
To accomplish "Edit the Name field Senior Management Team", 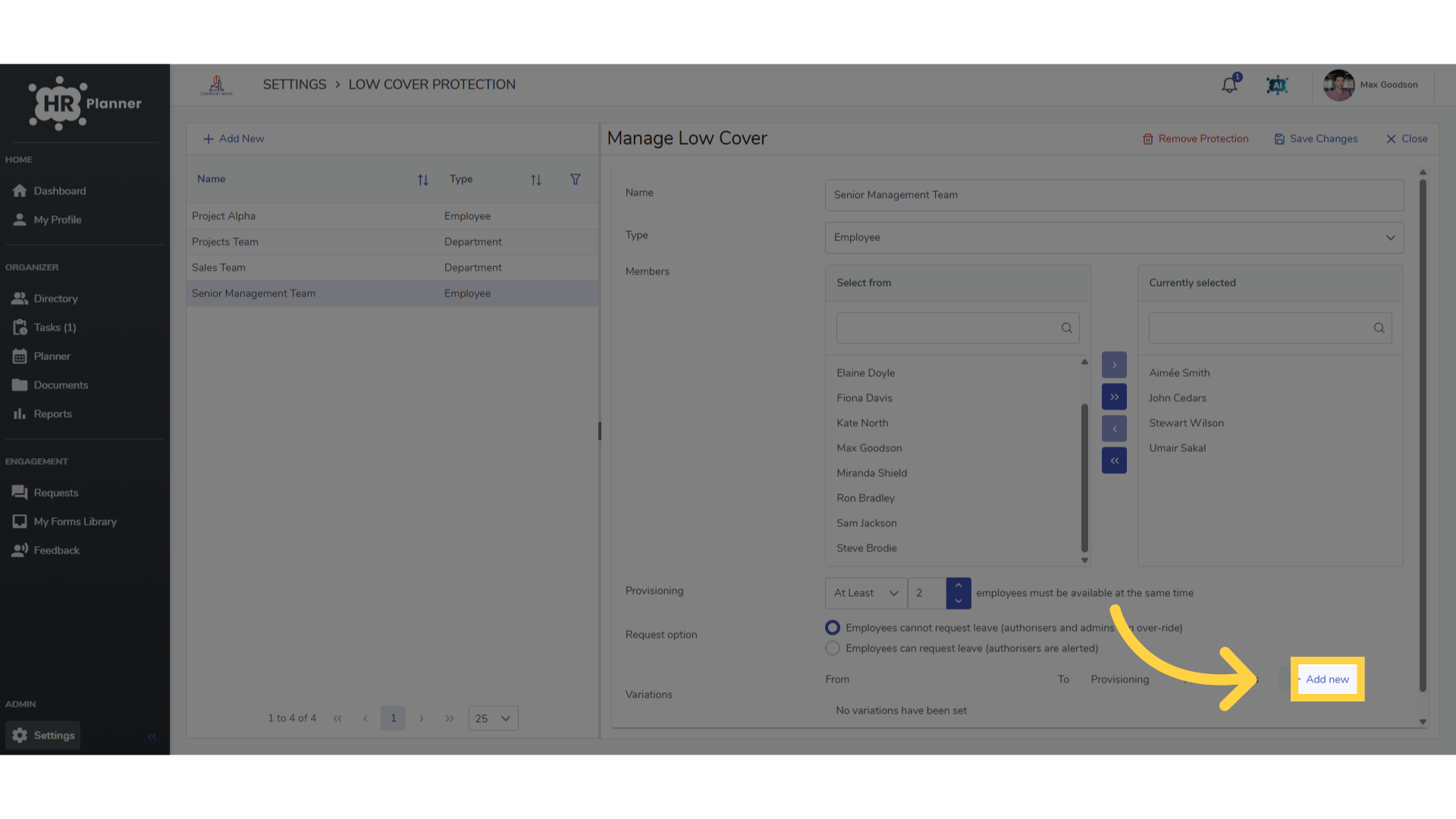I will pos(1114,195).
